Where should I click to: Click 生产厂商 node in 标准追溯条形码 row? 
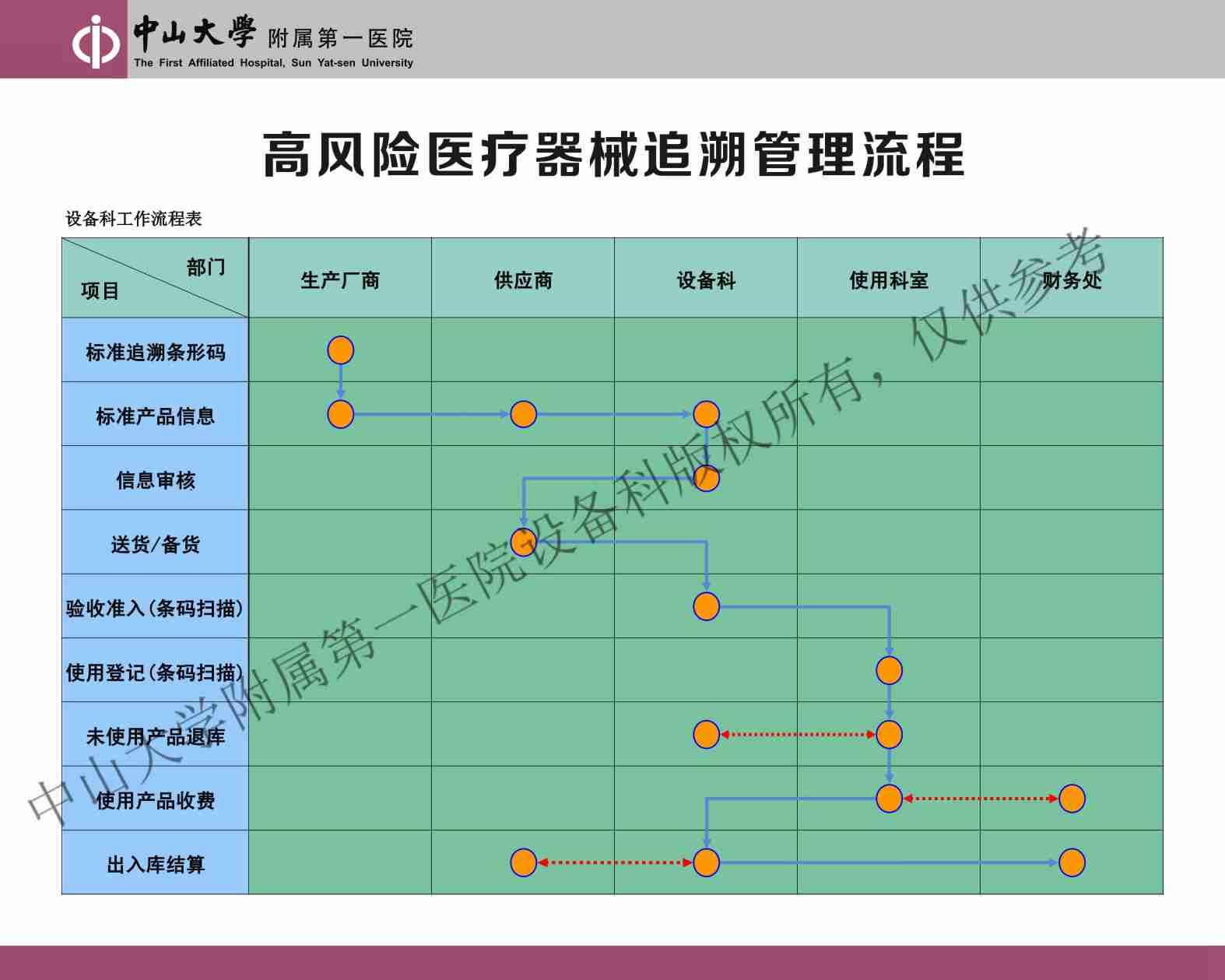(340, 350)
